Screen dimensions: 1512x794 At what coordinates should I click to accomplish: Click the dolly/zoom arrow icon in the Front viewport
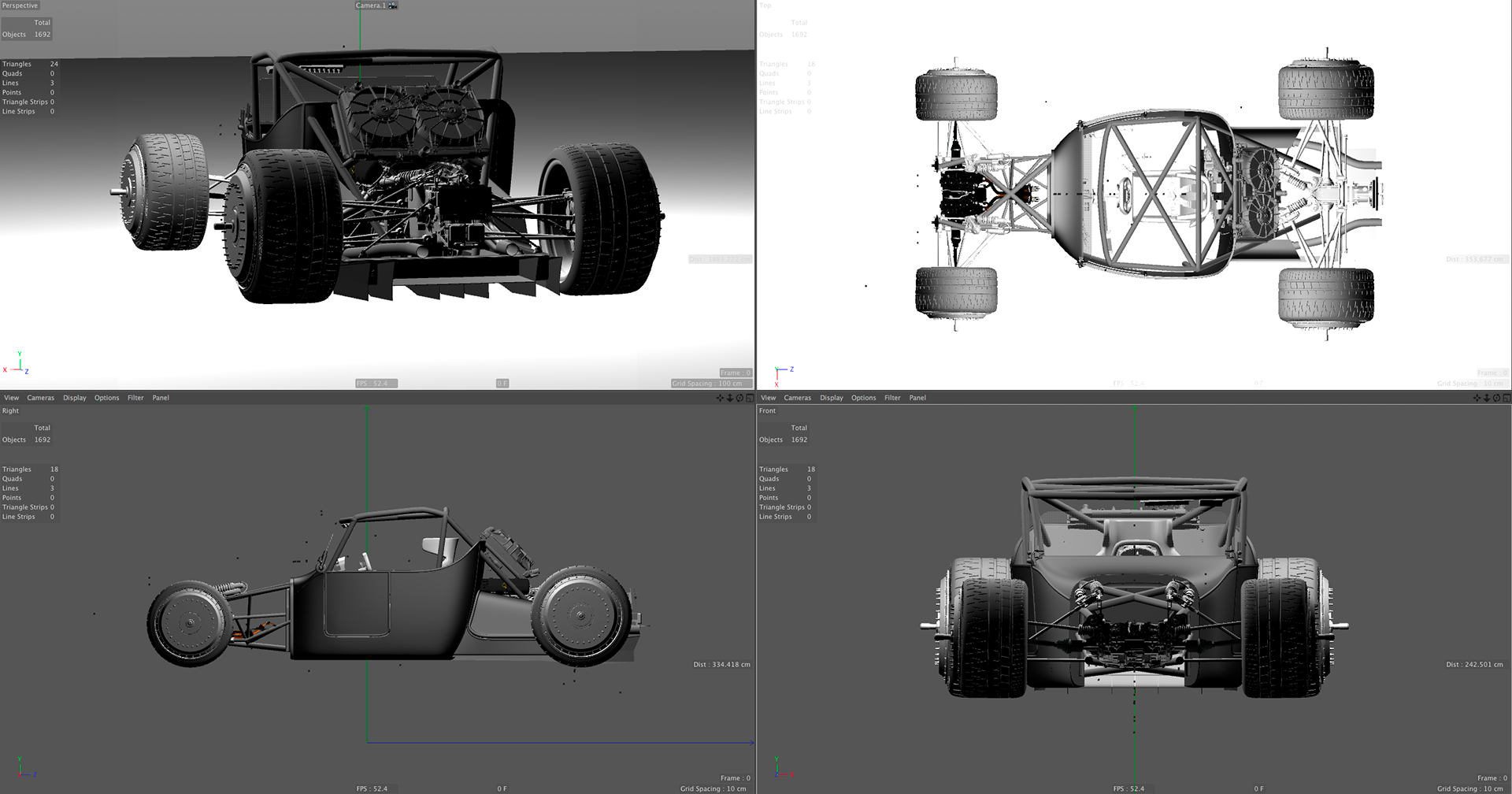coord(1487,398)
